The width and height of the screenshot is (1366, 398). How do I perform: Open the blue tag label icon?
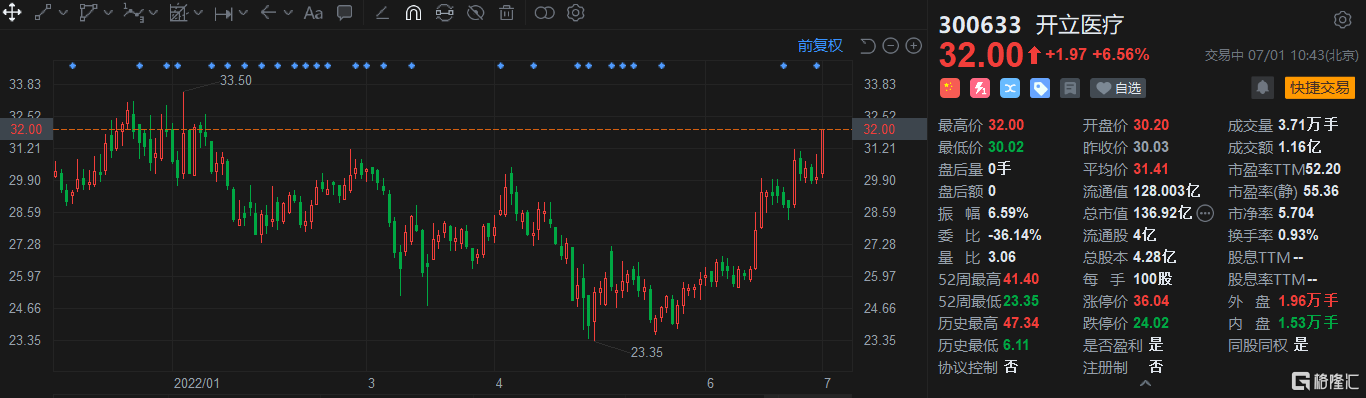1040,88
